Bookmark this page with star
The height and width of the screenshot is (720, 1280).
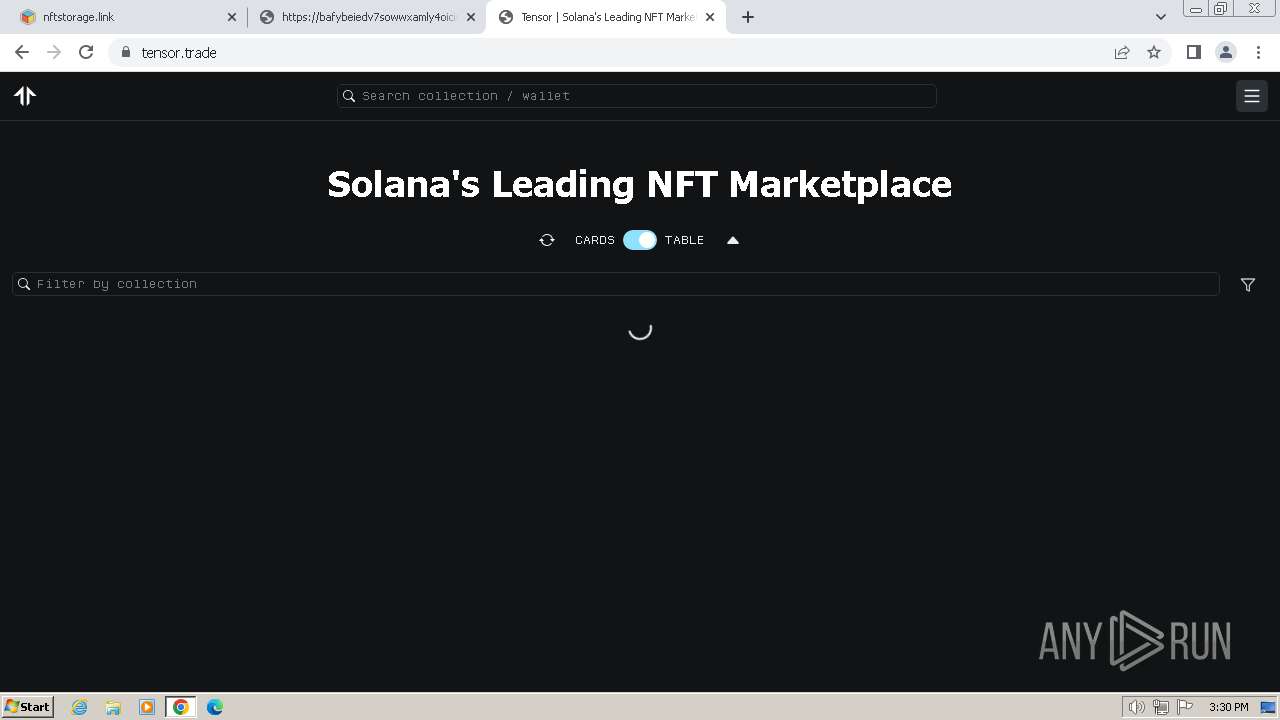1154,52
